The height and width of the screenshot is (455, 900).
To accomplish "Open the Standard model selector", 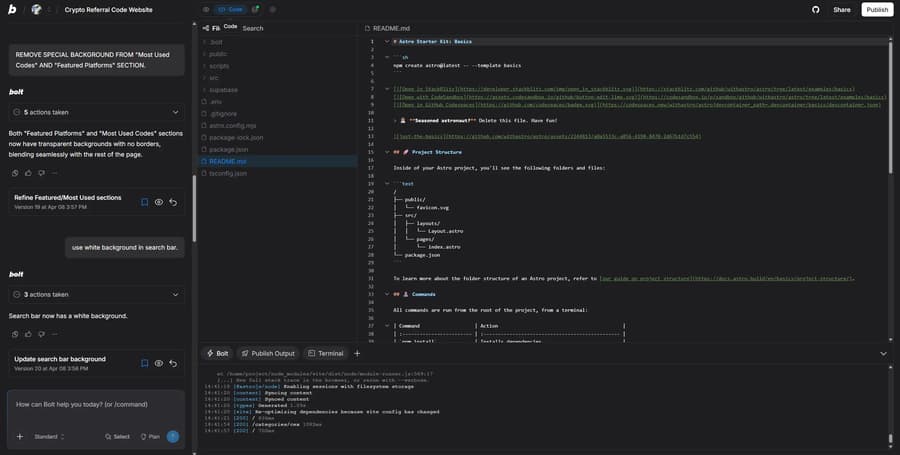I will tap(49, 437).
